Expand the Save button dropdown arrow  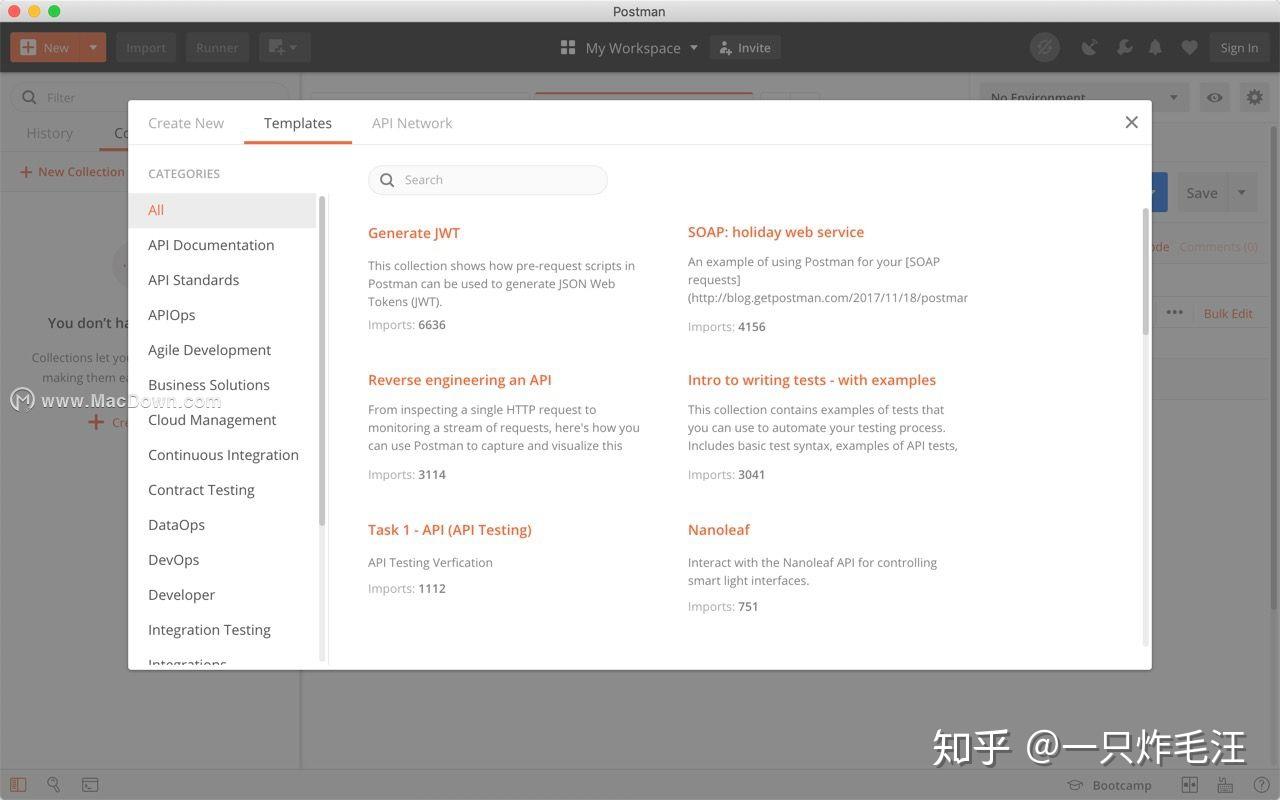coord(1243,193)
